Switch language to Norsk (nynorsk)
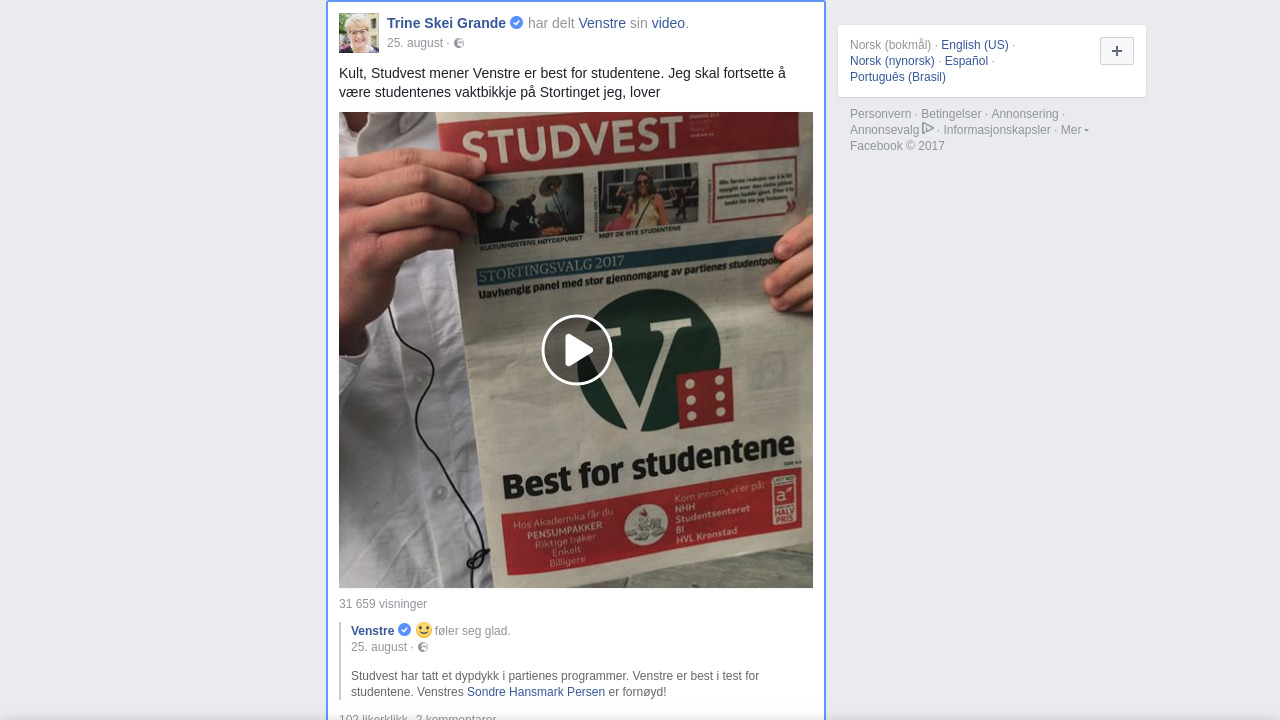 [892, 61]
